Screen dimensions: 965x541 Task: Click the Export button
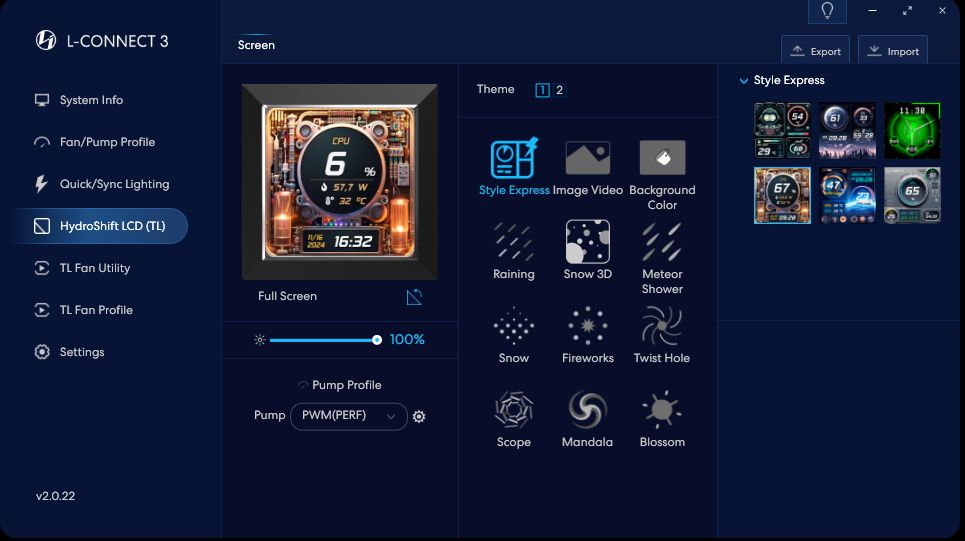pos(815,51)
